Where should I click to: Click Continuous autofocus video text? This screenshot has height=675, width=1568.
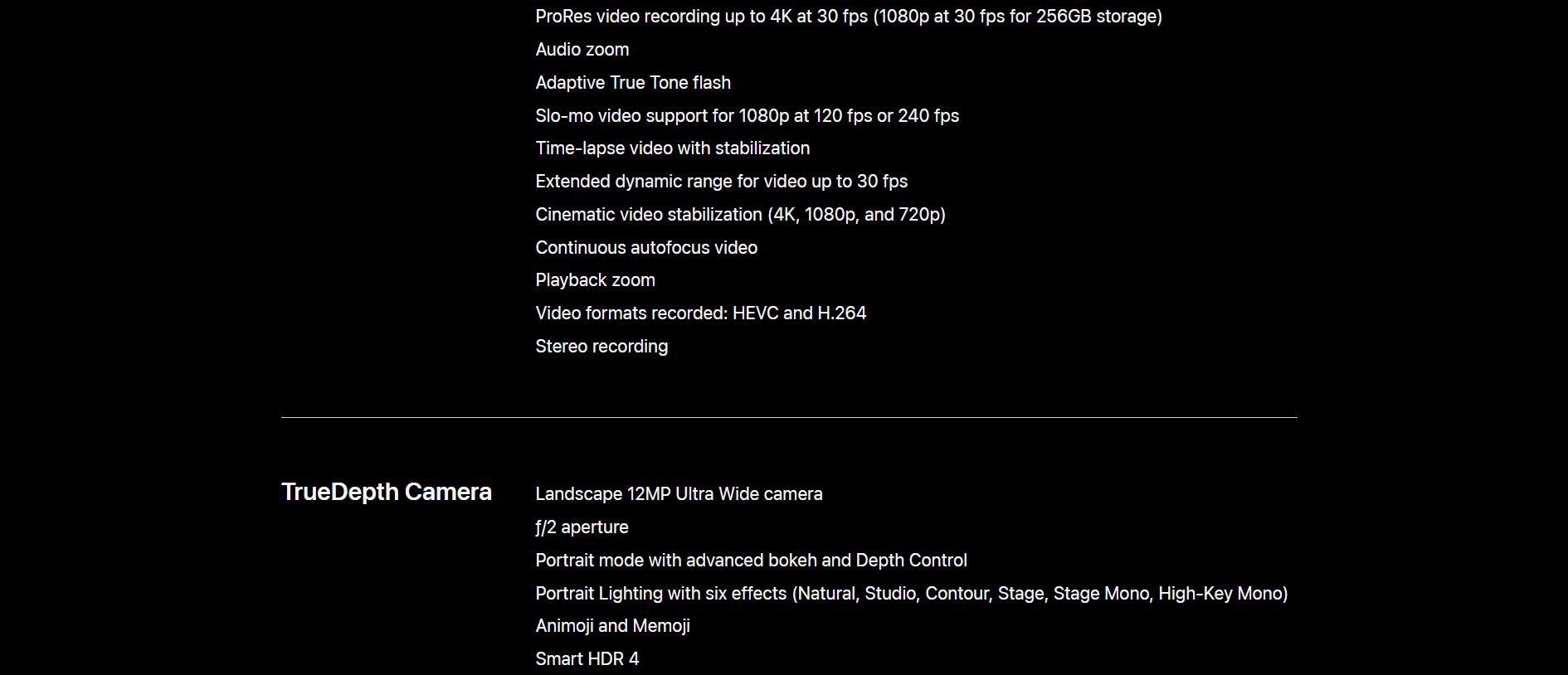pos(646,248)
